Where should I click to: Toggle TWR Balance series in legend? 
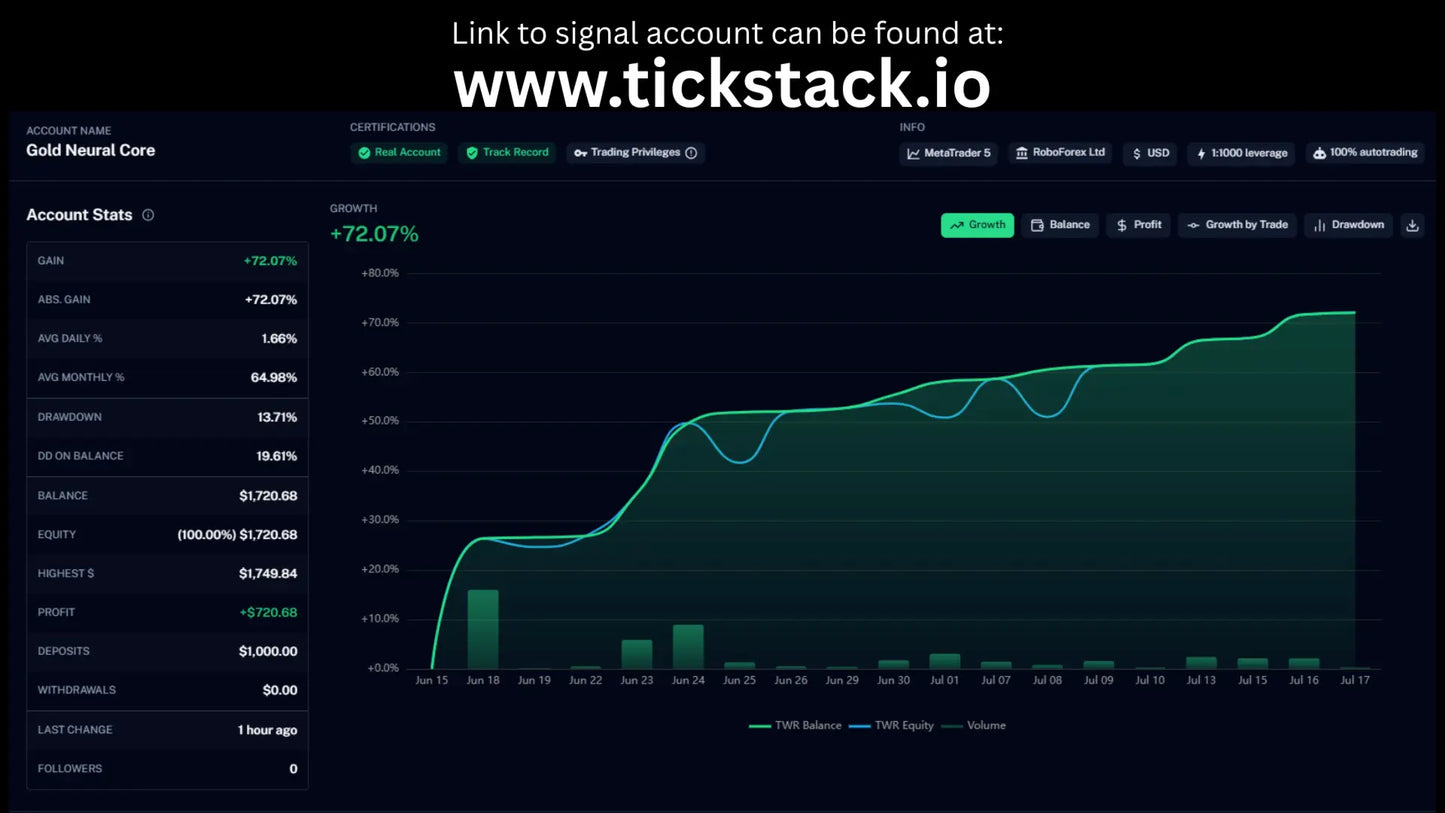click(795, 726)
